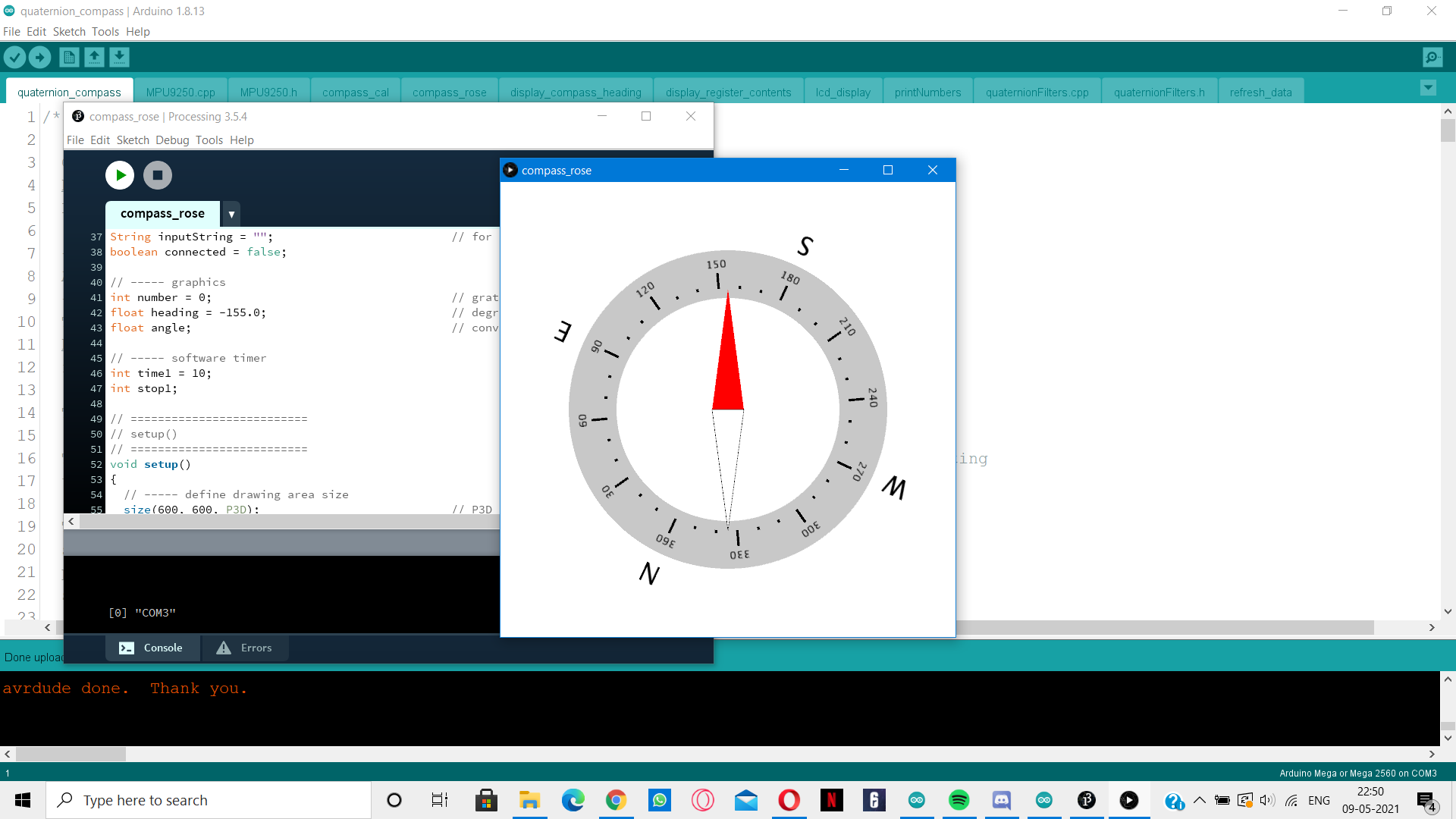Open Spotify from the taskbar
1456x819 pixels.
click(x=959, y=800)
